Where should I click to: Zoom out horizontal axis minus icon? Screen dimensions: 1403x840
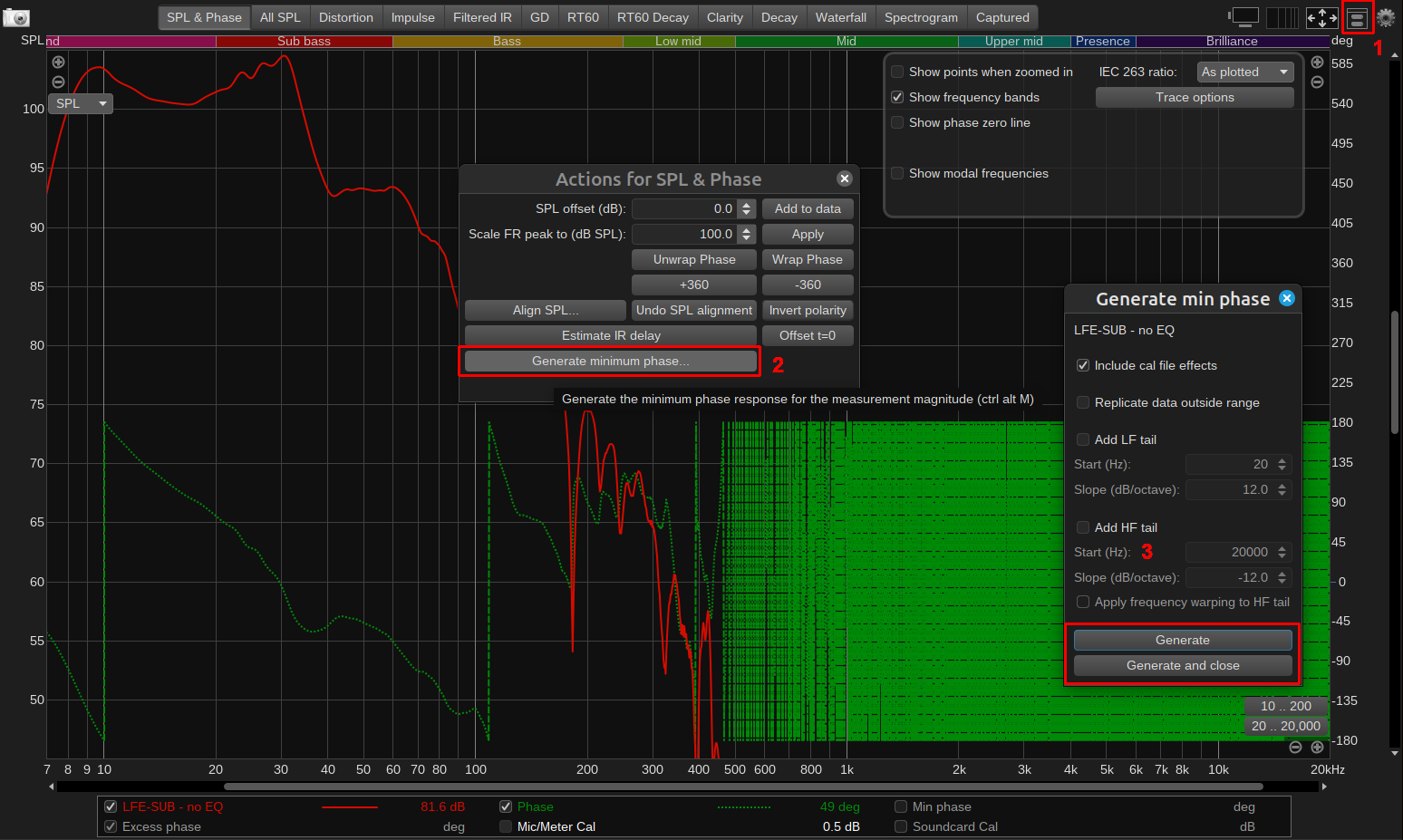(x=1295, y=747)
